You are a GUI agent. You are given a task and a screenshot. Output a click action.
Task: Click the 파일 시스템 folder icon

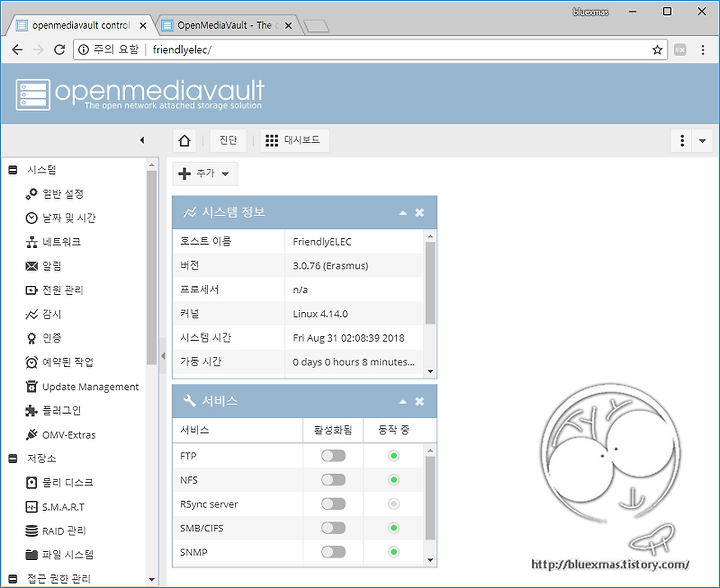point(31,554)
